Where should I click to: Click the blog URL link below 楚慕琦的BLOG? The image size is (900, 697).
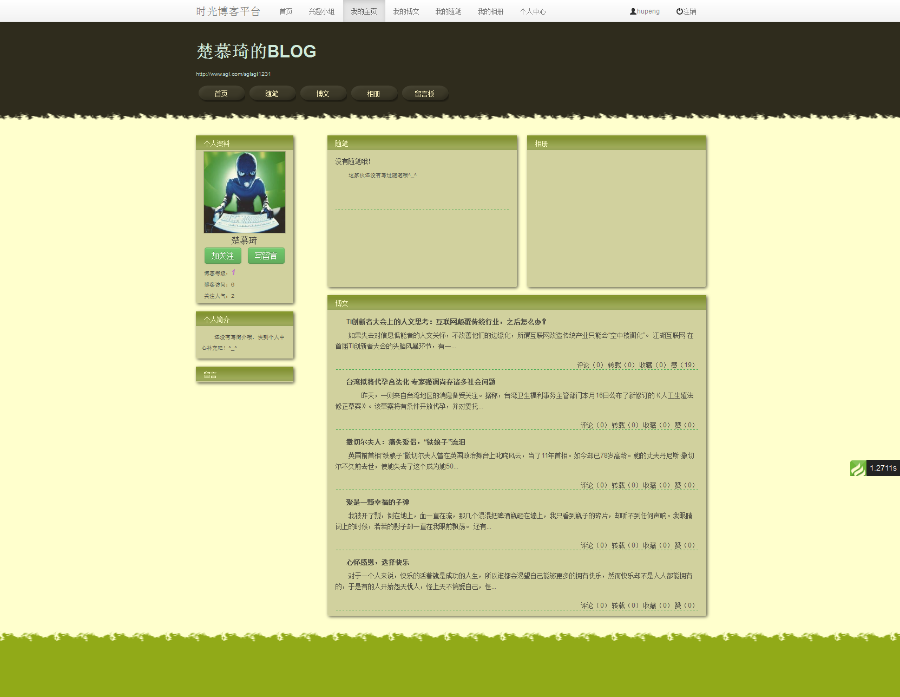coord(233,73)
